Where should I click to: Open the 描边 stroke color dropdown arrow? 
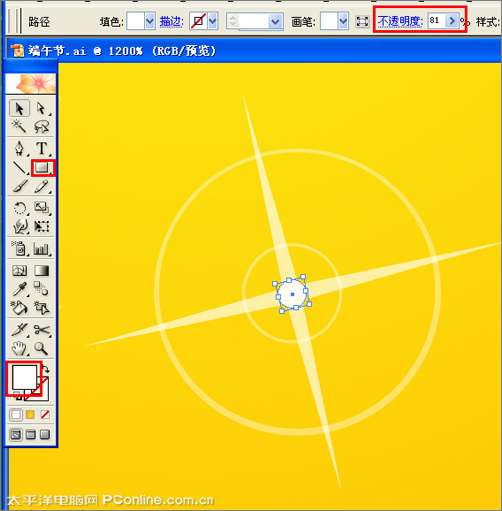coord(213,22)
